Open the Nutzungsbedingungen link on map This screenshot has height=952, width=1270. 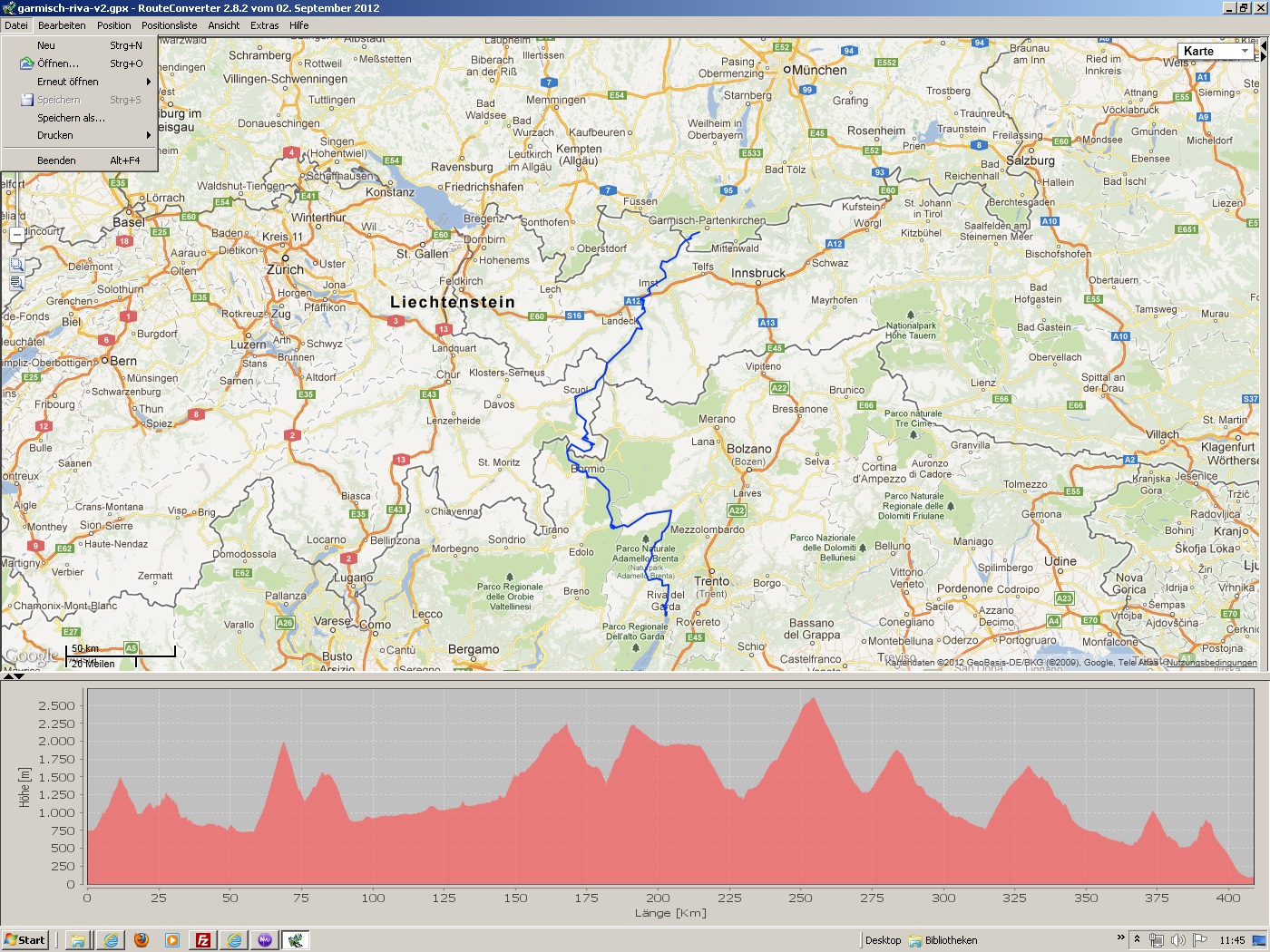(1212, 663)
